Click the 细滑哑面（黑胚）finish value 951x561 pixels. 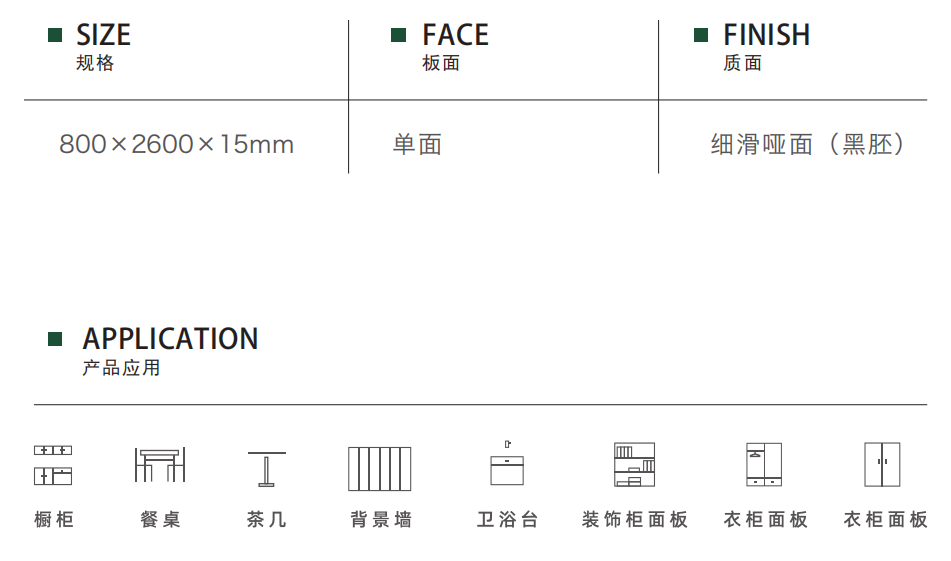pyautogui.click(x=808, y=144)
